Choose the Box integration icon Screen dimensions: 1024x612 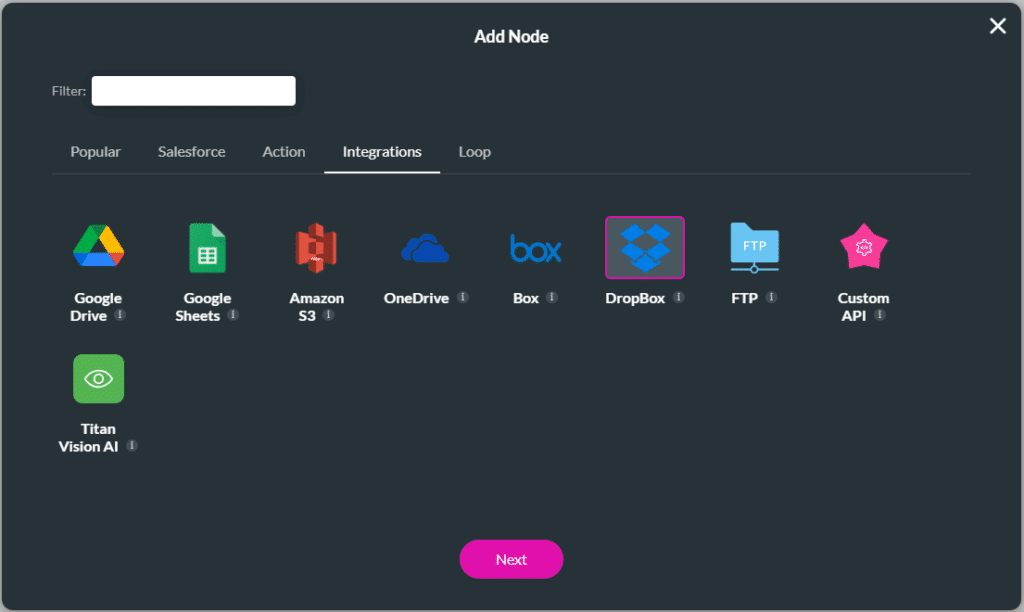pyautogui.click(x=535, y=247)
